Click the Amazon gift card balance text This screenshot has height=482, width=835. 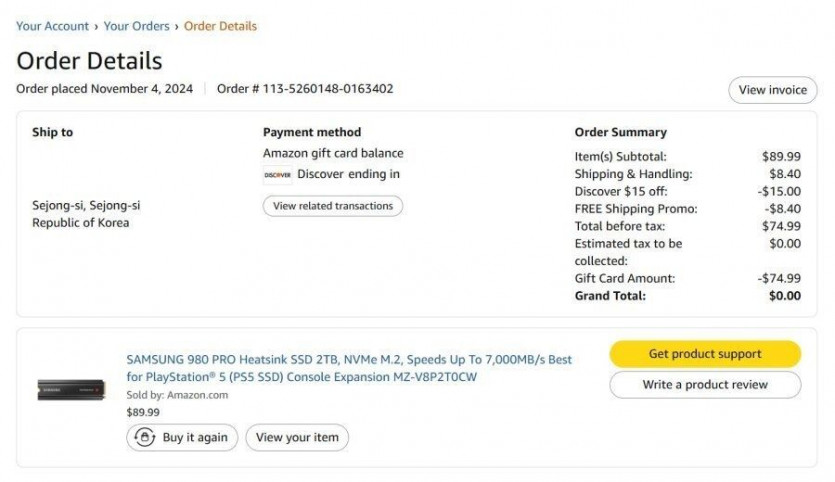pyautogui.click(x=333, y=153)
